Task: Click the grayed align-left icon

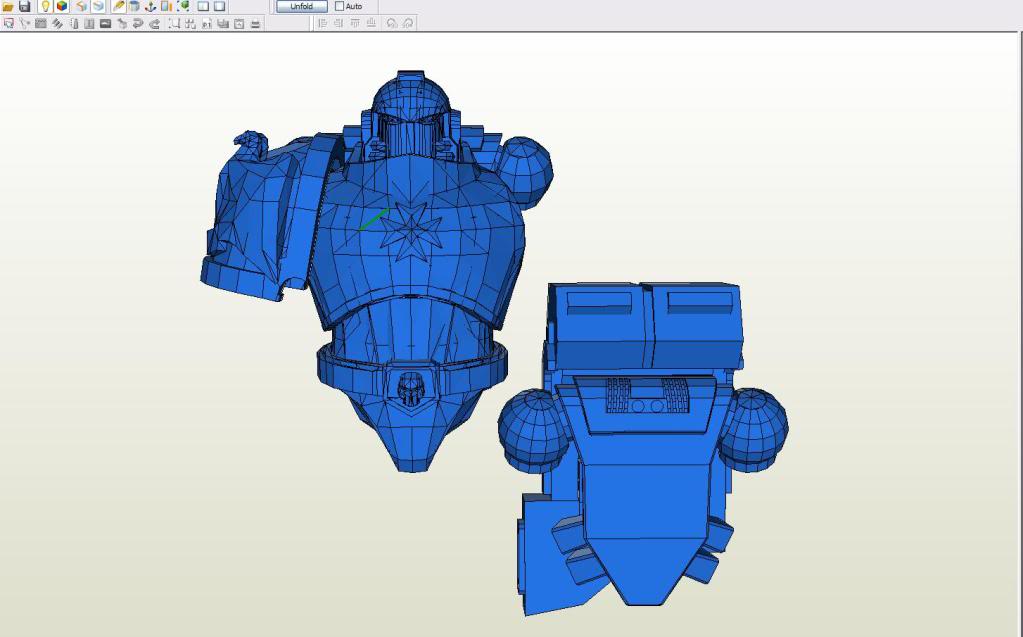Action: tap(322, 23)
